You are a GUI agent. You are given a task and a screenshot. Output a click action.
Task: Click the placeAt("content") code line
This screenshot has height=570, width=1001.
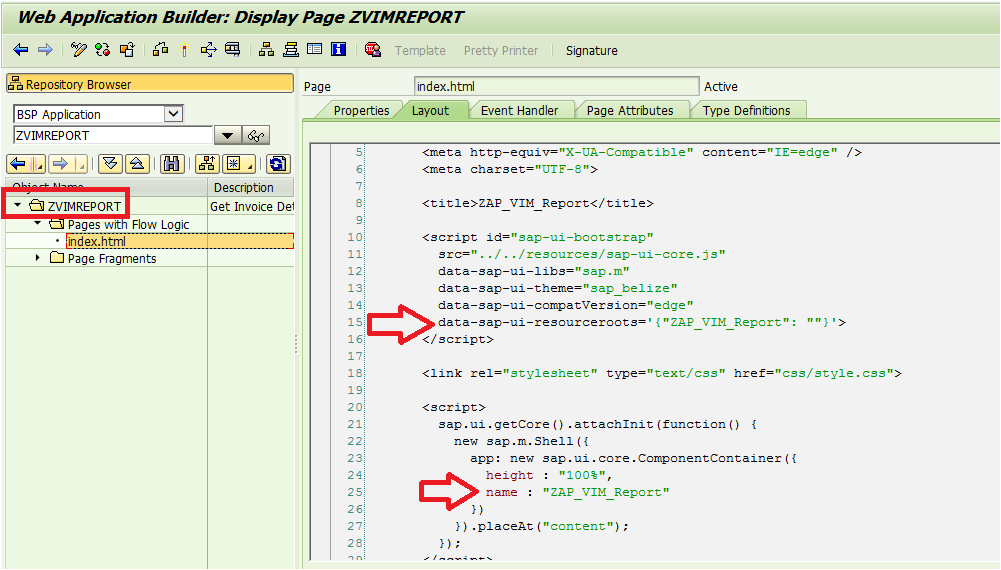pyautogui.click(x=541, y=527)
